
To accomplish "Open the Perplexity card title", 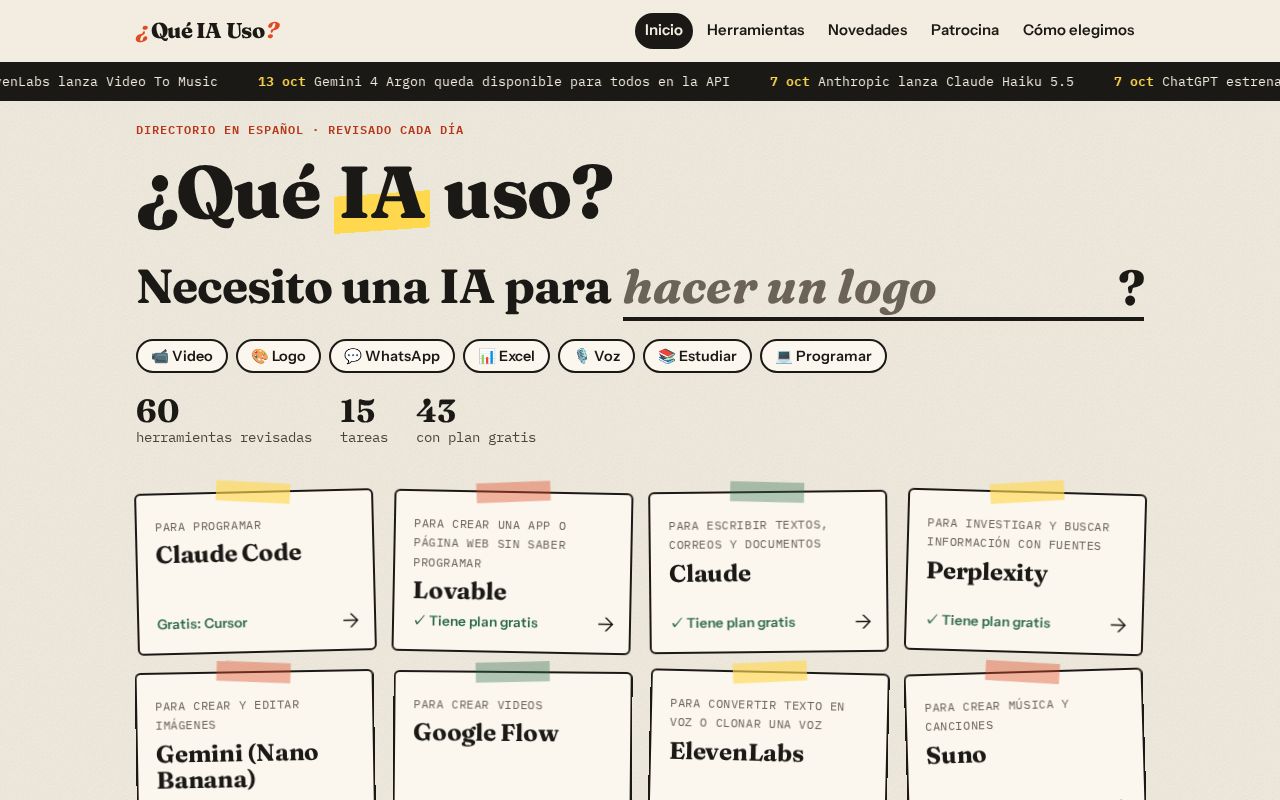I will 987,572.
